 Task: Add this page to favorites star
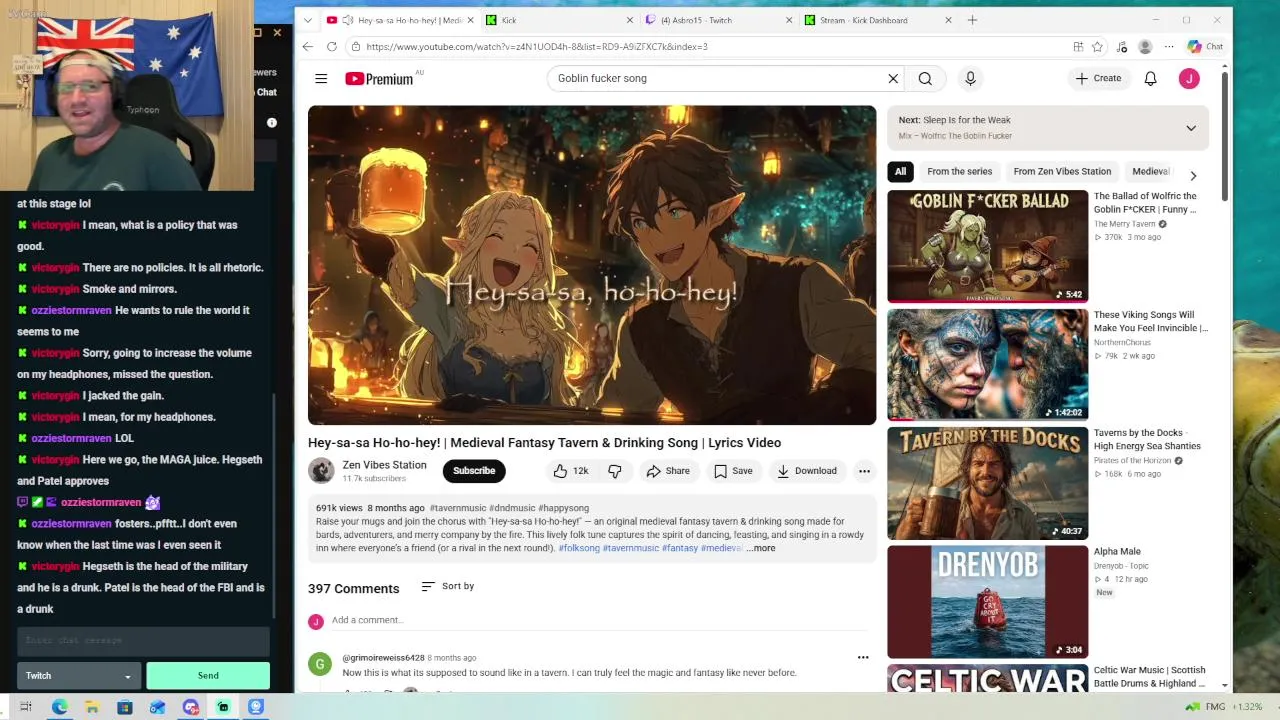(1097, 46)
